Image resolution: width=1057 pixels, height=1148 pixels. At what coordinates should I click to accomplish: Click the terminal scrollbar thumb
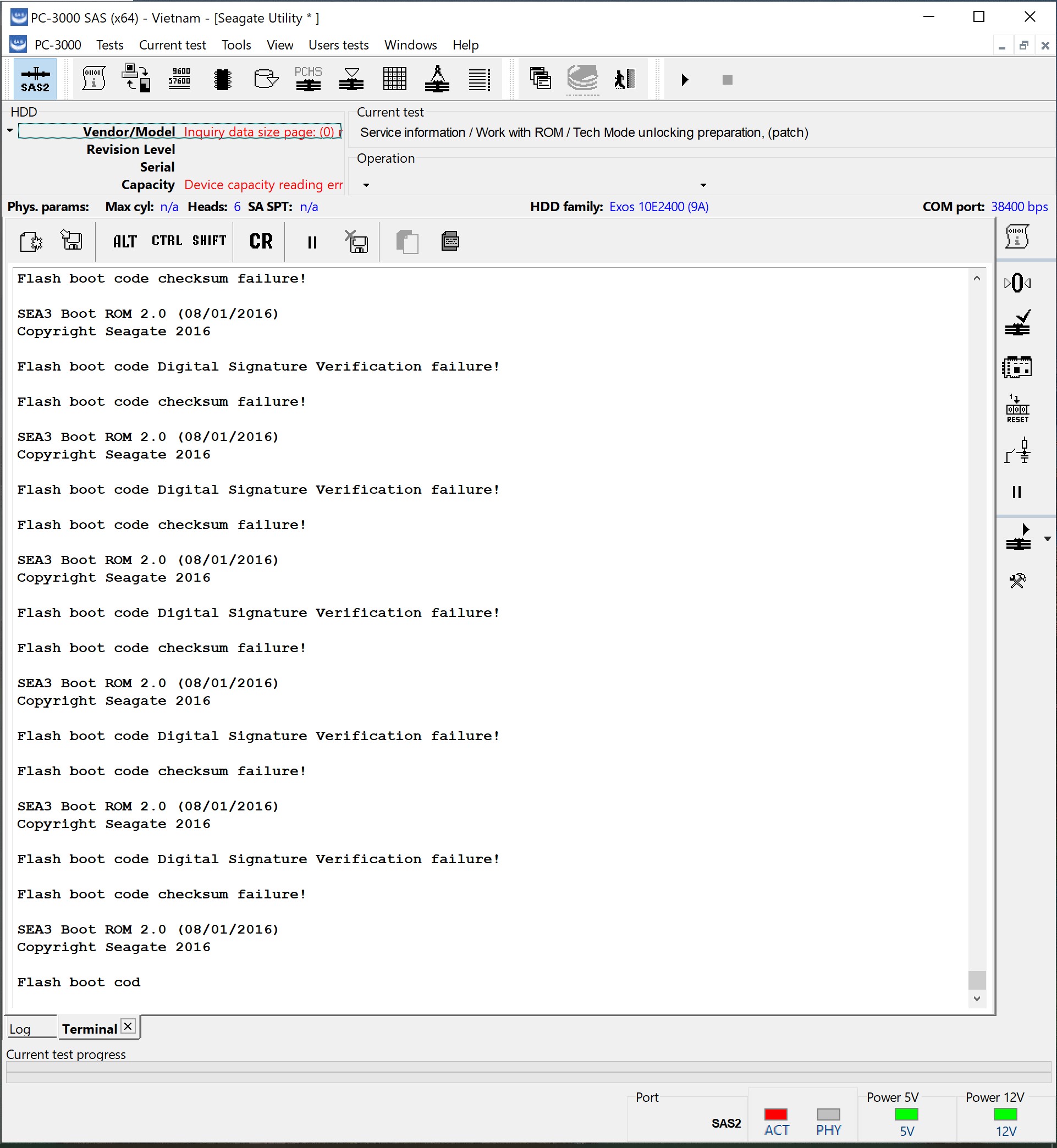(977, 980)
